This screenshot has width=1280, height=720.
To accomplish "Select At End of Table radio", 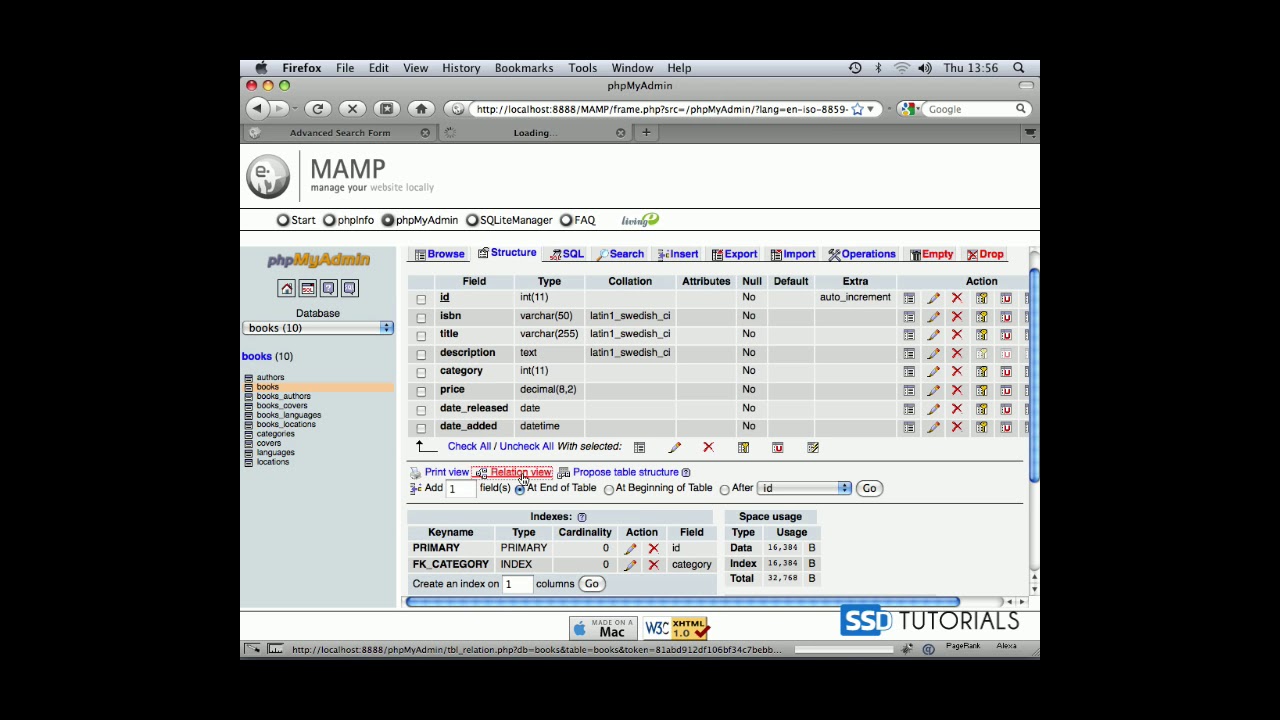I will click(x=520, y=489).
